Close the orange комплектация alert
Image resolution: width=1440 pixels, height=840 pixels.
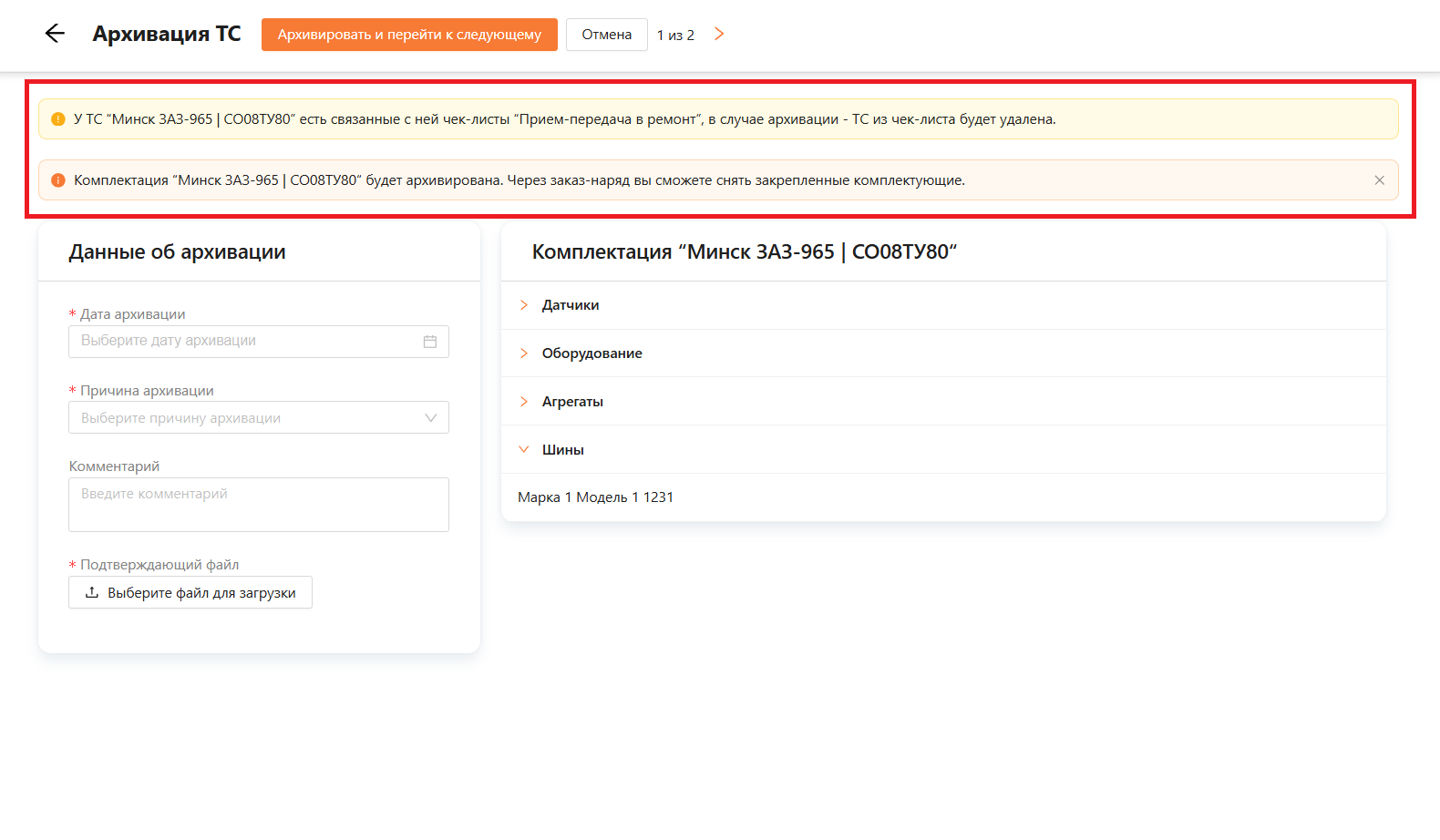tap(1379, 180)
